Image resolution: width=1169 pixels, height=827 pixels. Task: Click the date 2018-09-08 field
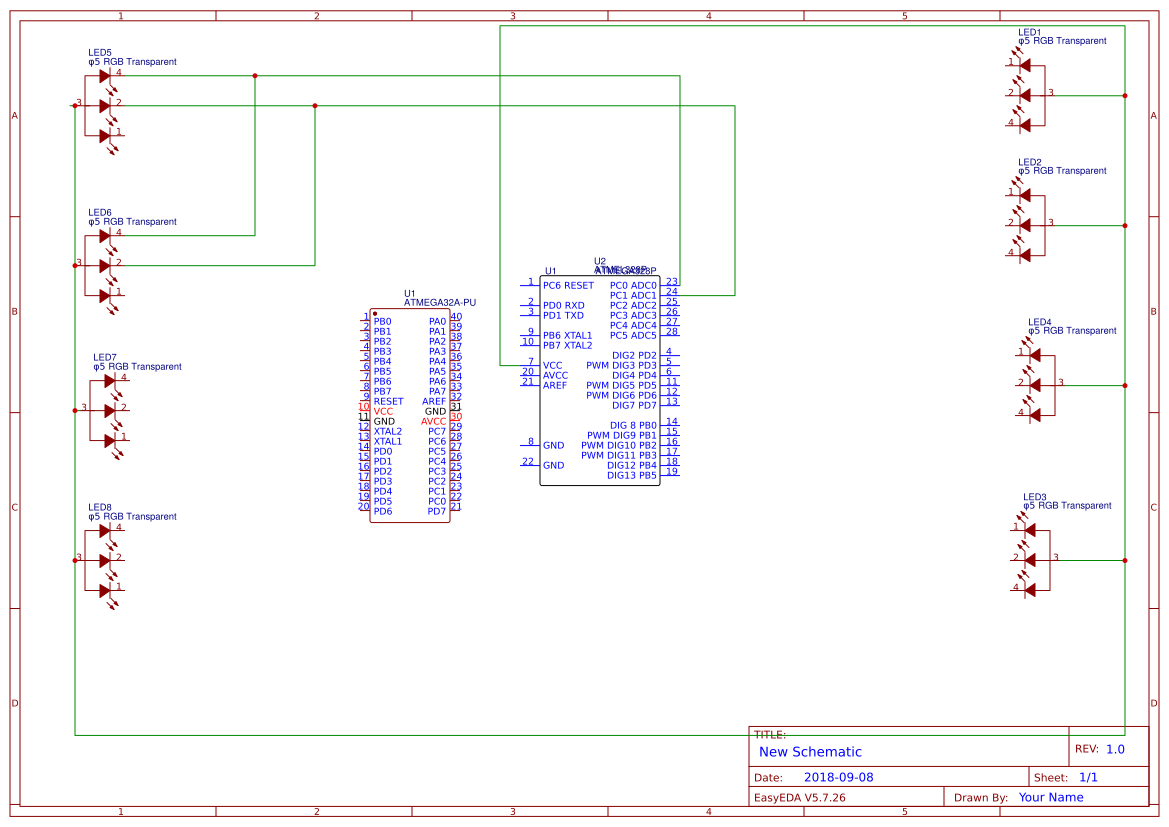(x=838, y=777)
